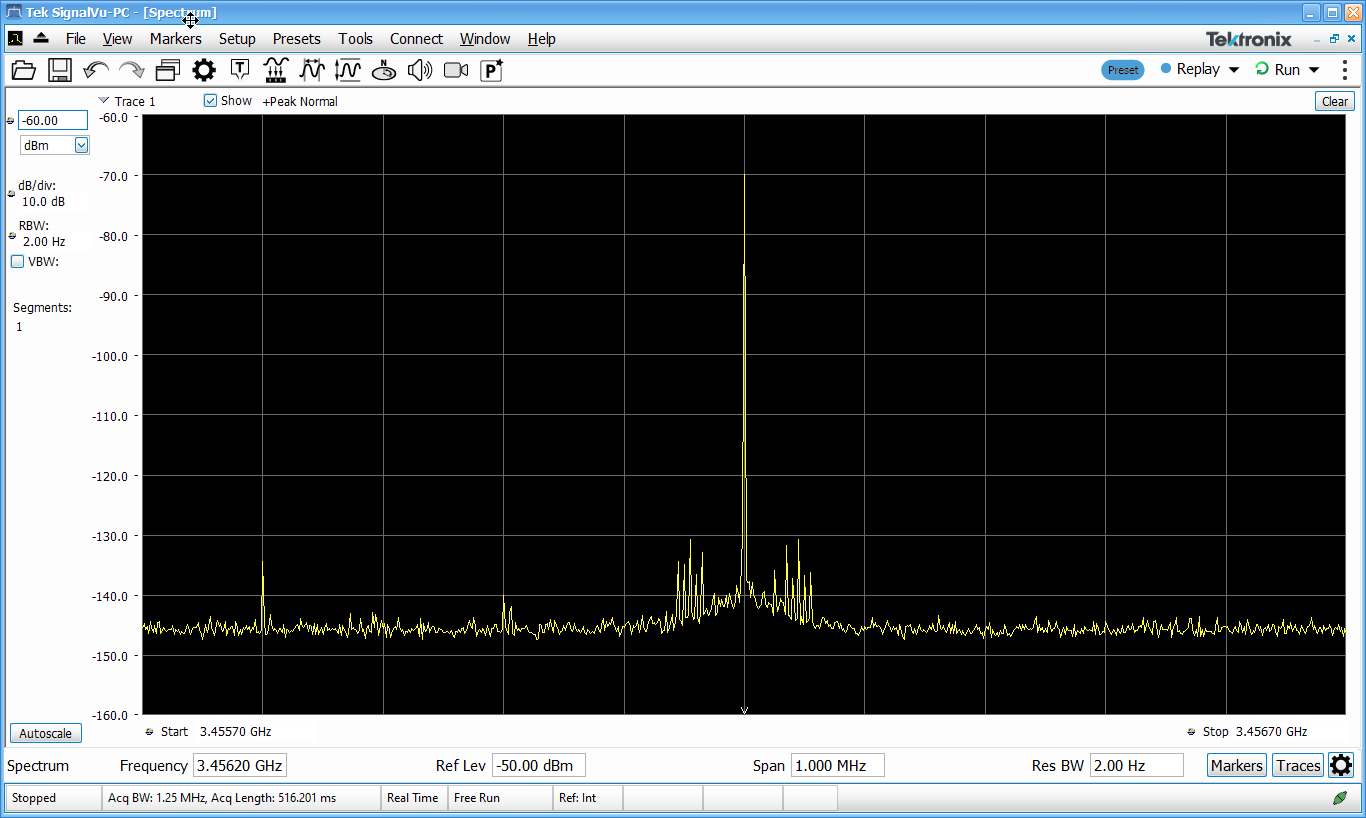Restore the inner Spectrum document window
The image size is (1366, 818).
(1334, 38)
